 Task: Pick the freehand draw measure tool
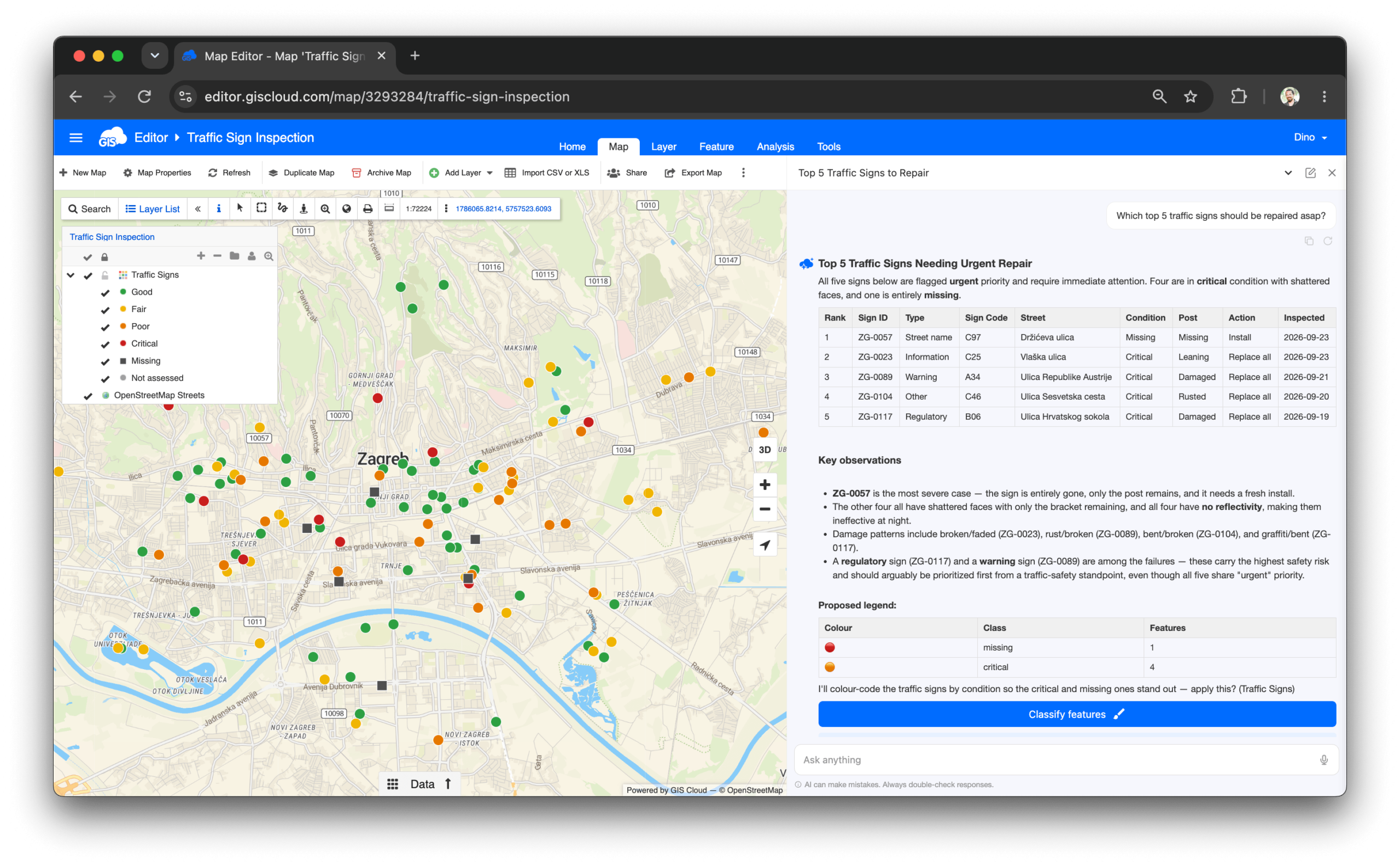pos(283,209)
